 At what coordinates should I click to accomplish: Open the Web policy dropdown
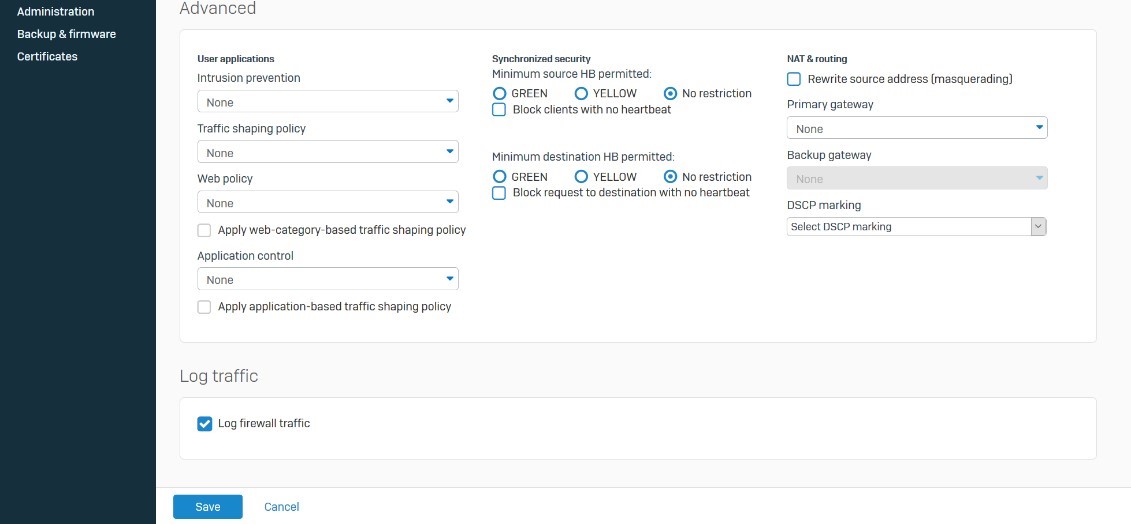327,203
